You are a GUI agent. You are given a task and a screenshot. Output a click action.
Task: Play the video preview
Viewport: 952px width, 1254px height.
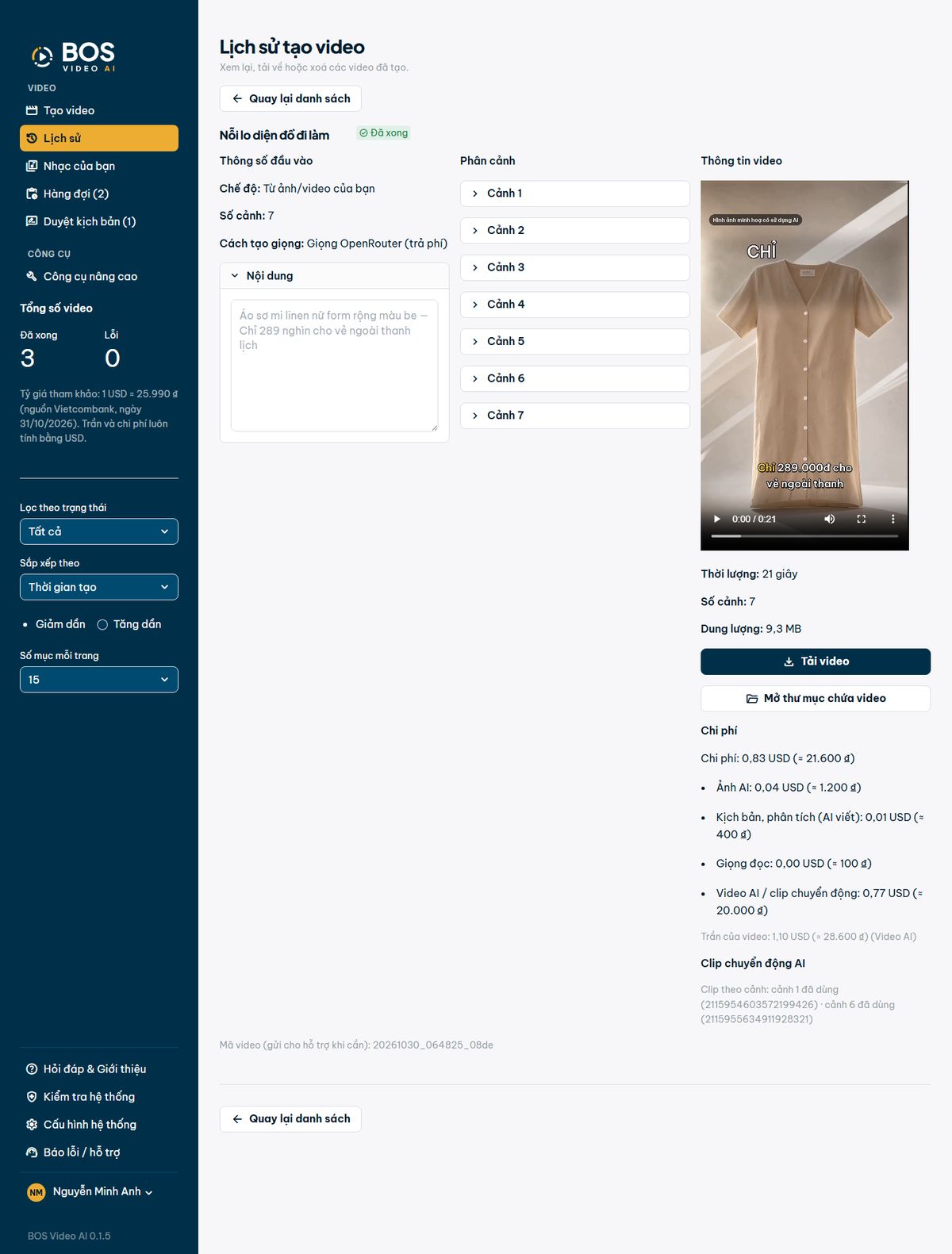717,519
